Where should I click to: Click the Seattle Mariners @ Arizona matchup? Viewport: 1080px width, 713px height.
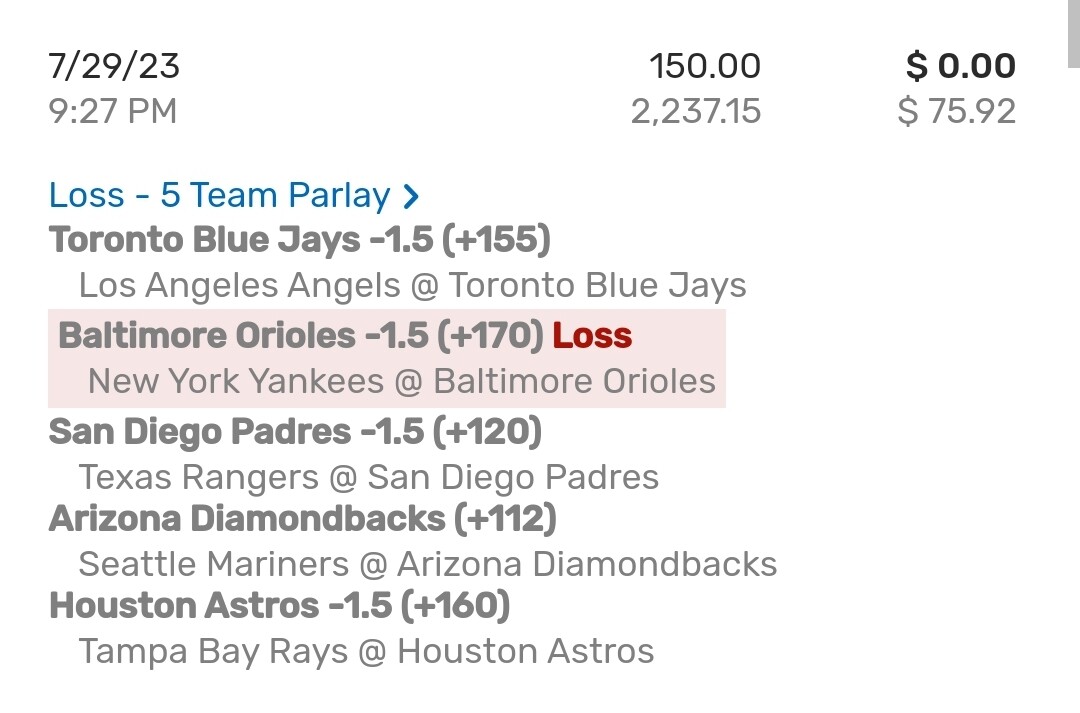click(x=427, y=564)
